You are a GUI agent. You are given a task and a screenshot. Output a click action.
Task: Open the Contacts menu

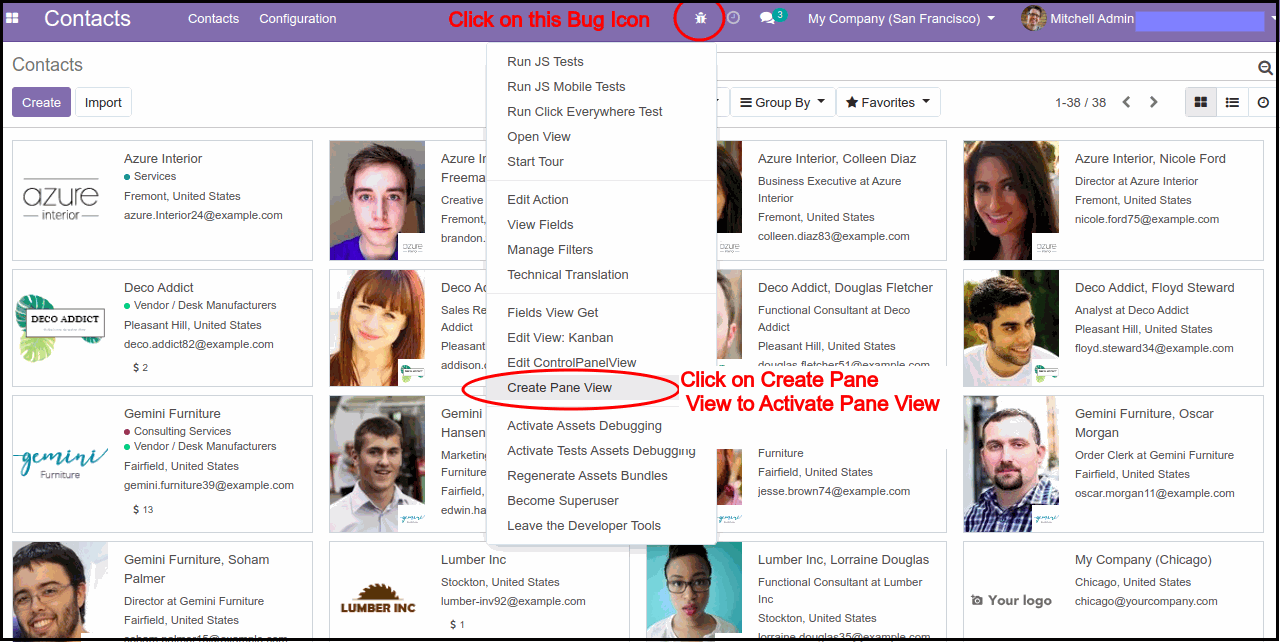[x=213, y=18]
